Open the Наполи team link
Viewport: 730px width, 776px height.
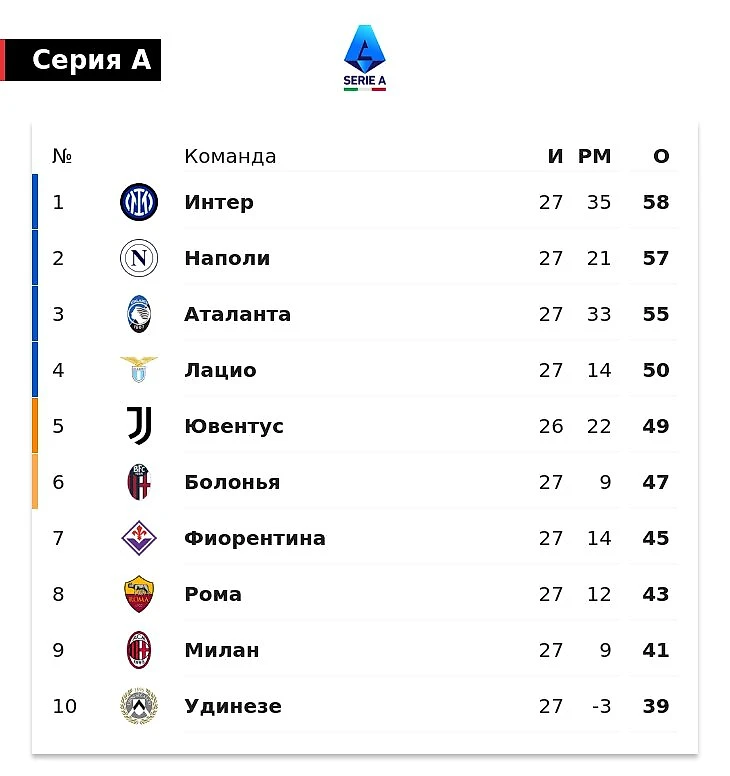[227, 258]
